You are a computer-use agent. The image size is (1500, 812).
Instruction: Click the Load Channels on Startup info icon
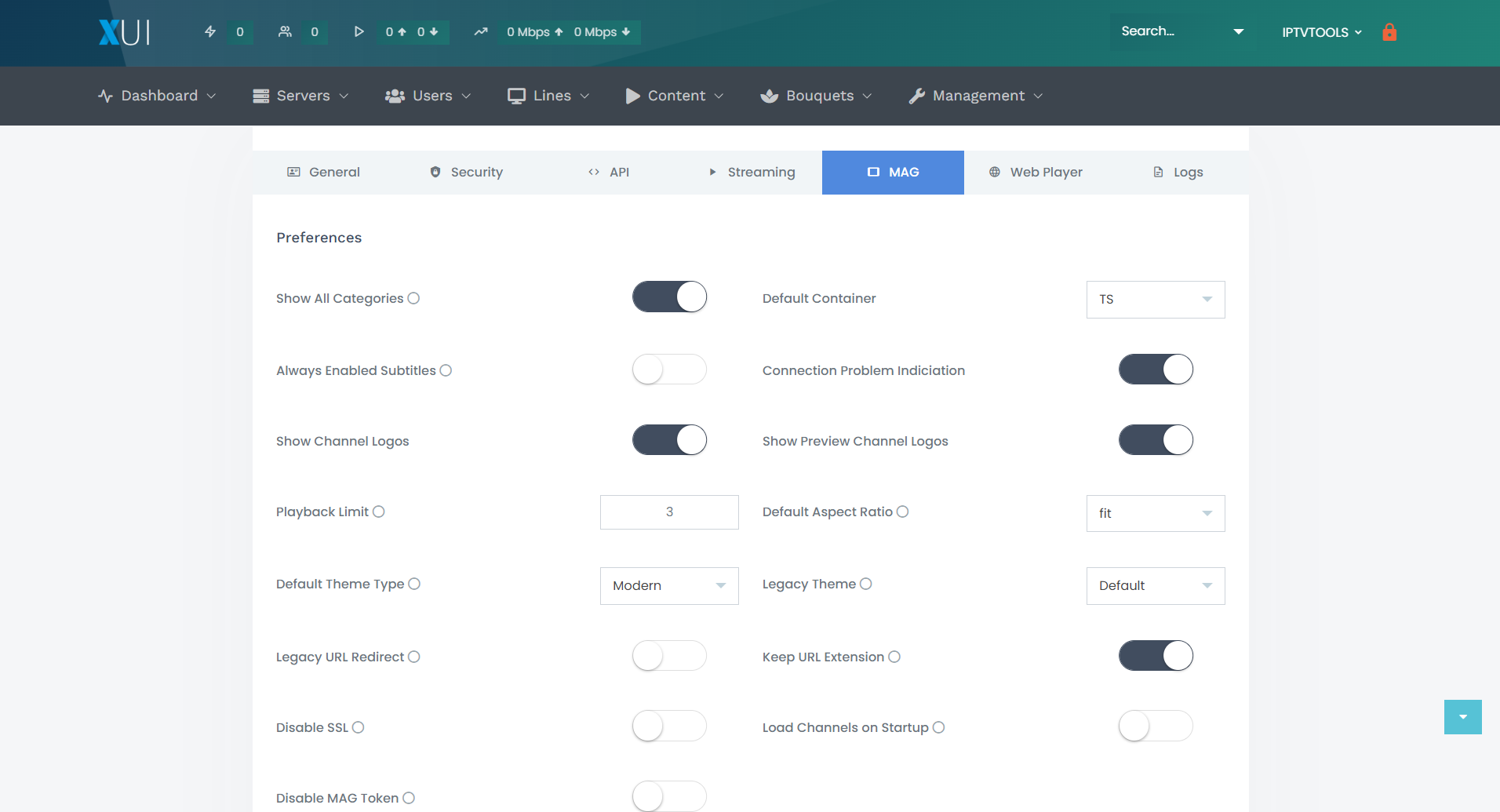[x=938, y=727]
